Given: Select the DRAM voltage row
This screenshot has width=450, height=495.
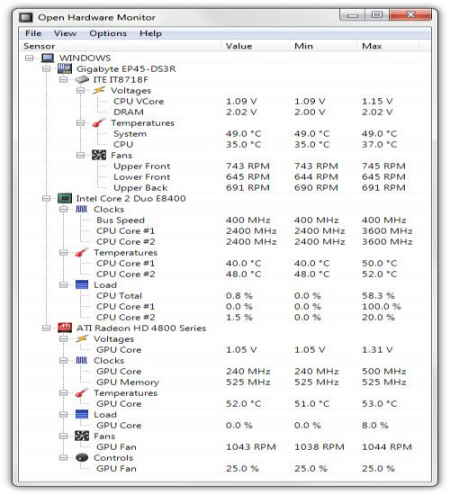Looking at the screenshot, I should click(225, 112).
